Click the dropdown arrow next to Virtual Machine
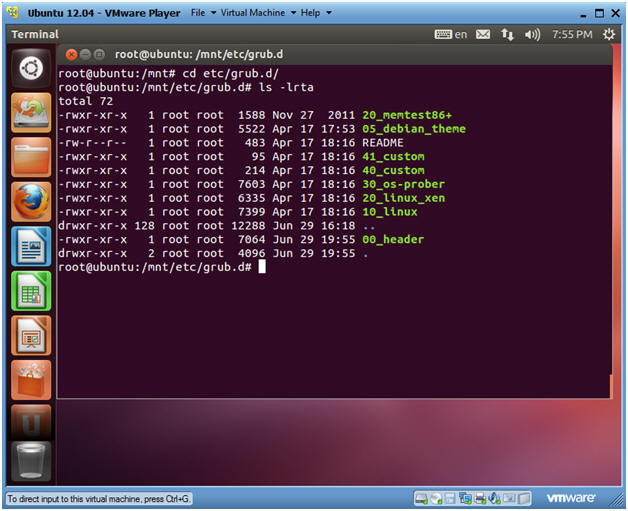 tap(293, 13)
